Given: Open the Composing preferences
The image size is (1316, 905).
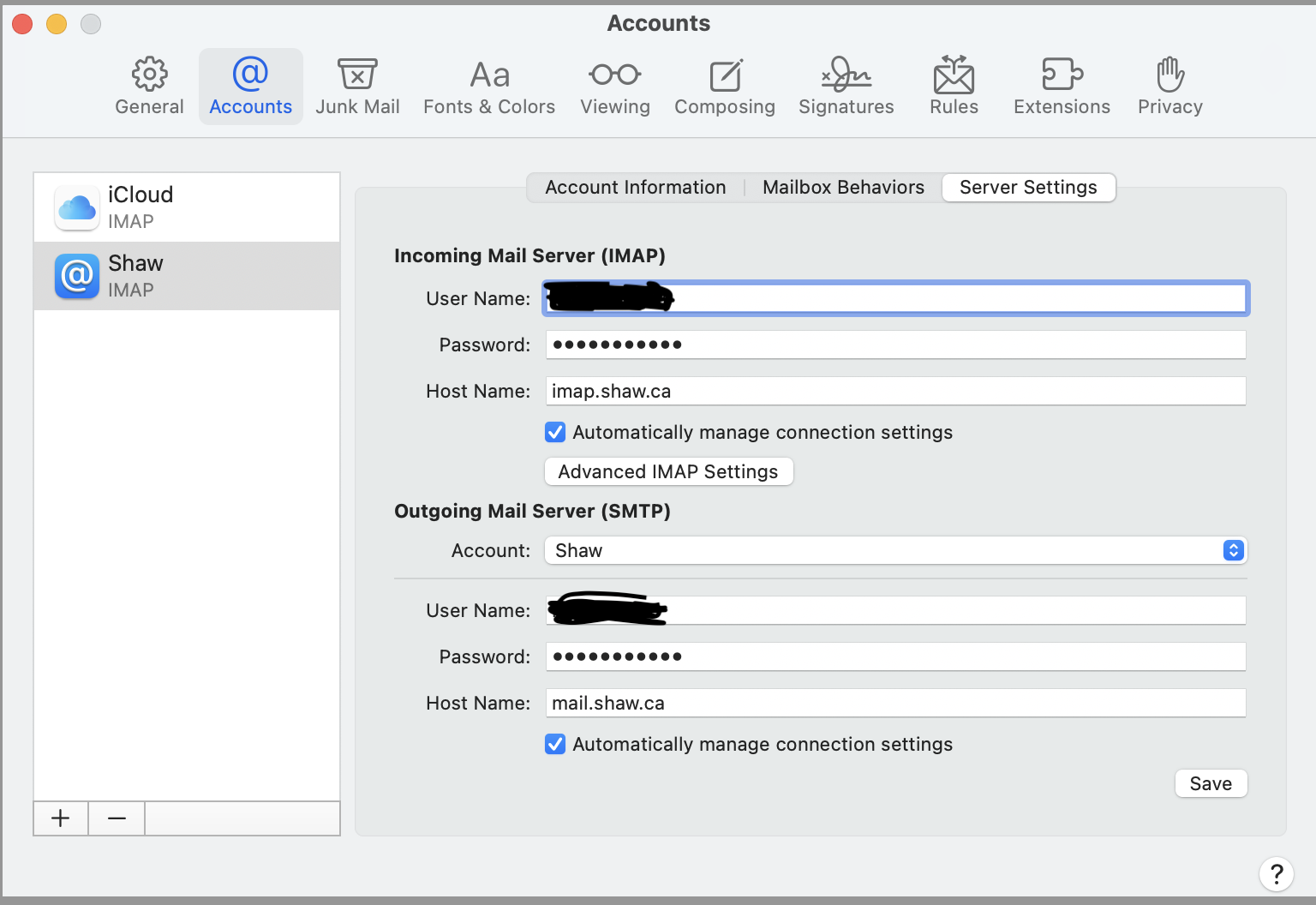Looking at the screenshot, I should [725, 87].
